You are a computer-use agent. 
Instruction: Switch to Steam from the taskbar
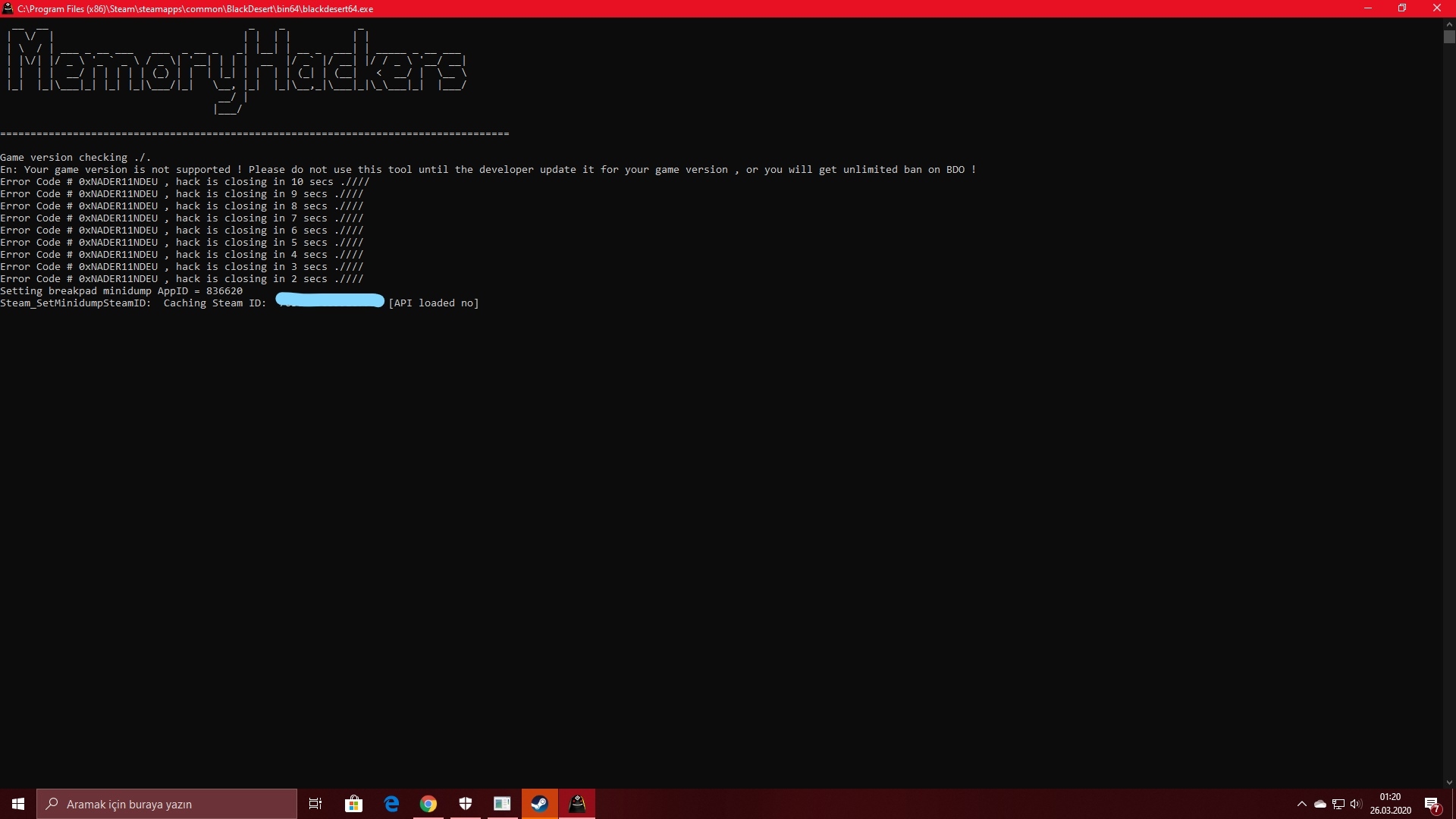[539, 804]
